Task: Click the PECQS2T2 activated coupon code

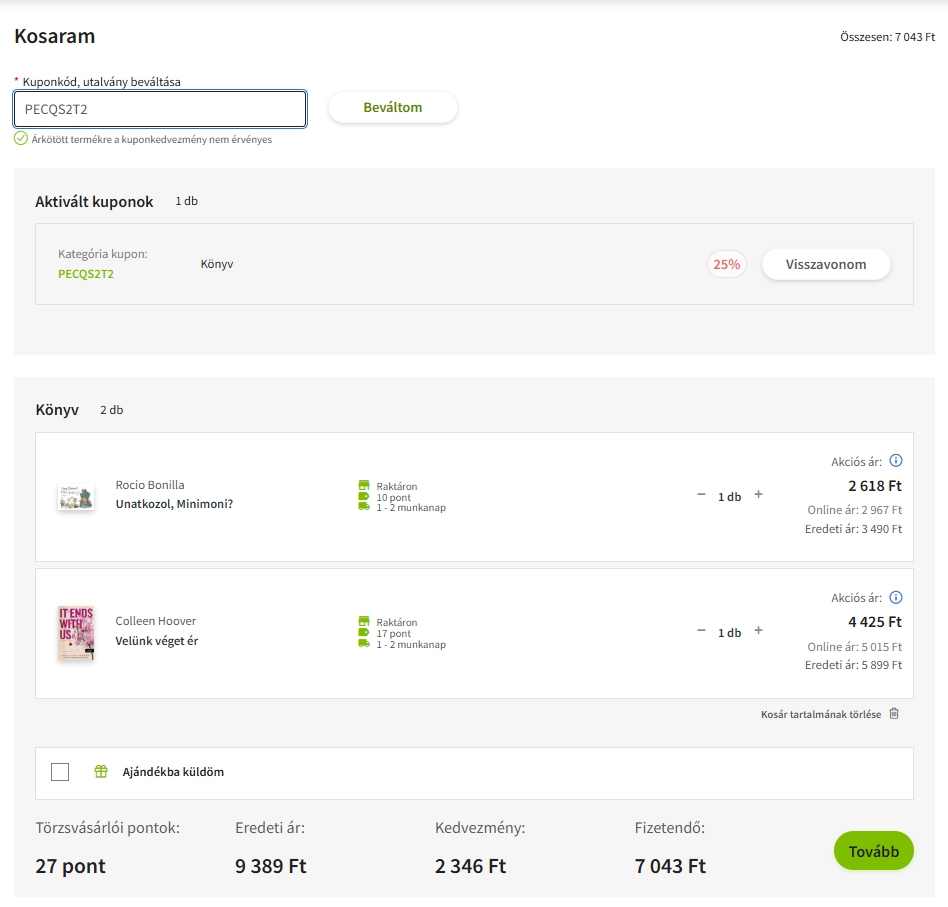Action: point(86,274)
